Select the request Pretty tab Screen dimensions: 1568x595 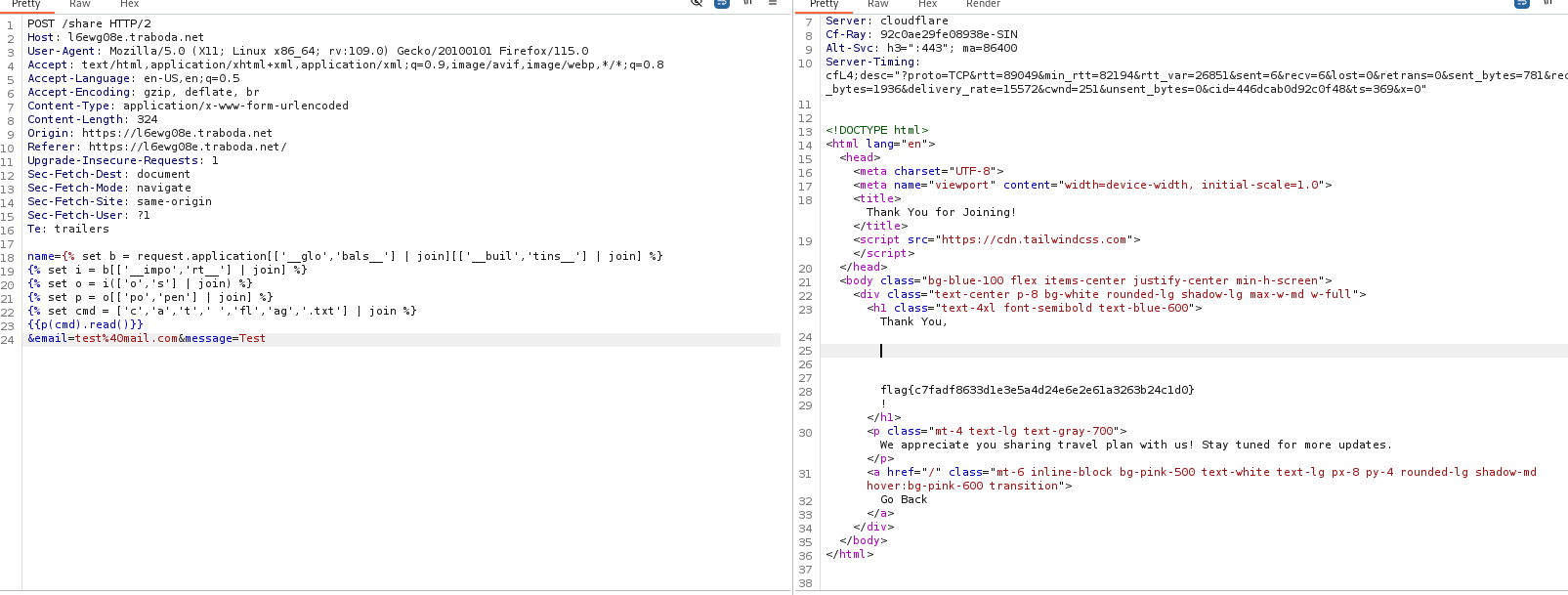coord(26,5)
